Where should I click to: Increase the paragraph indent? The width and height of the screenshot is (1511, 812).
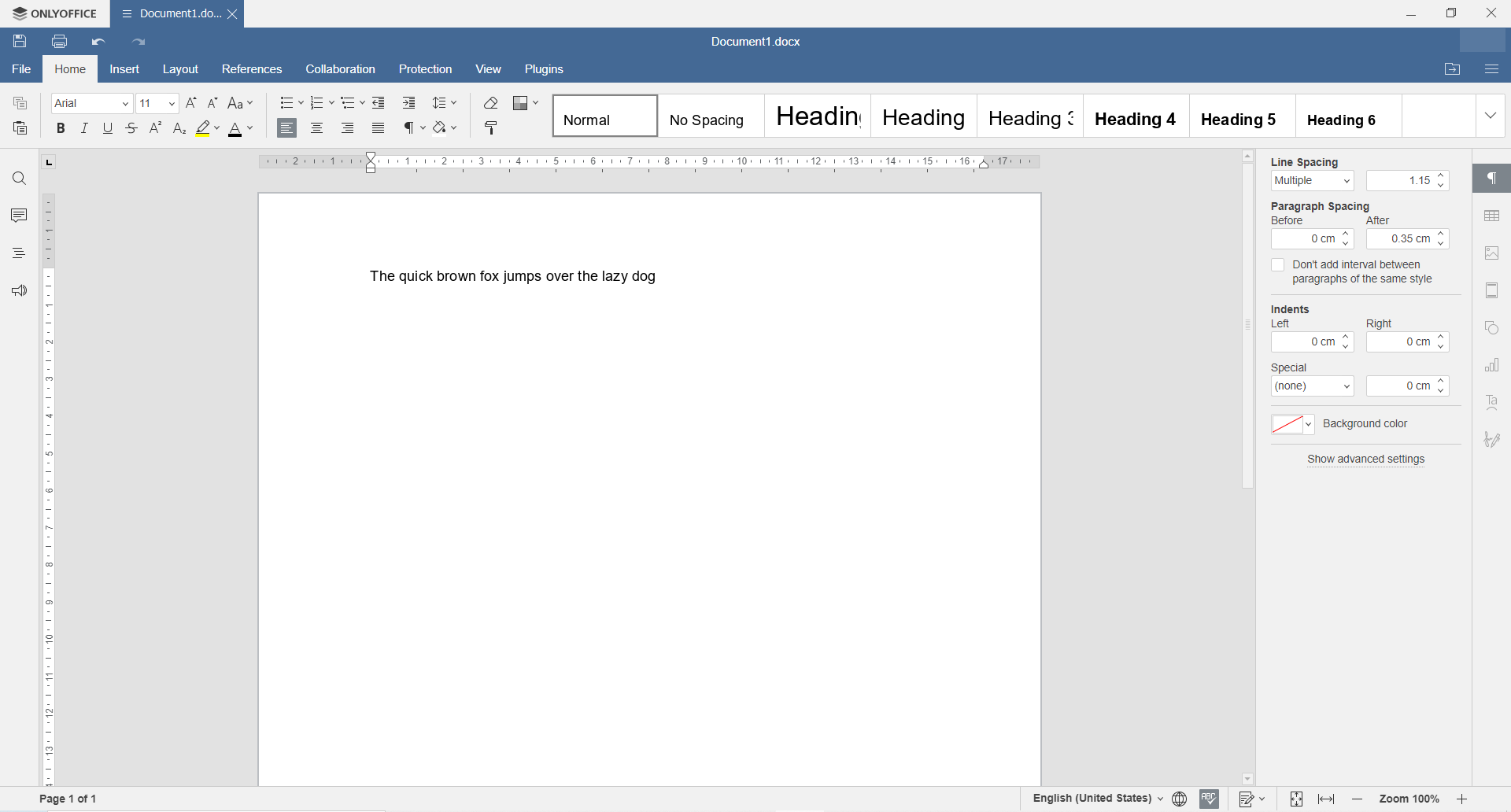pos(409,103)
